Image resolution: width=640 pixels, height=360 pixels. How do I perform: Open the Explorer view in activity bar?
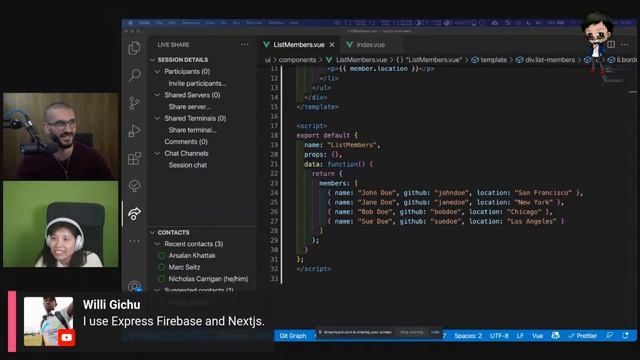[x=134, y=48]
